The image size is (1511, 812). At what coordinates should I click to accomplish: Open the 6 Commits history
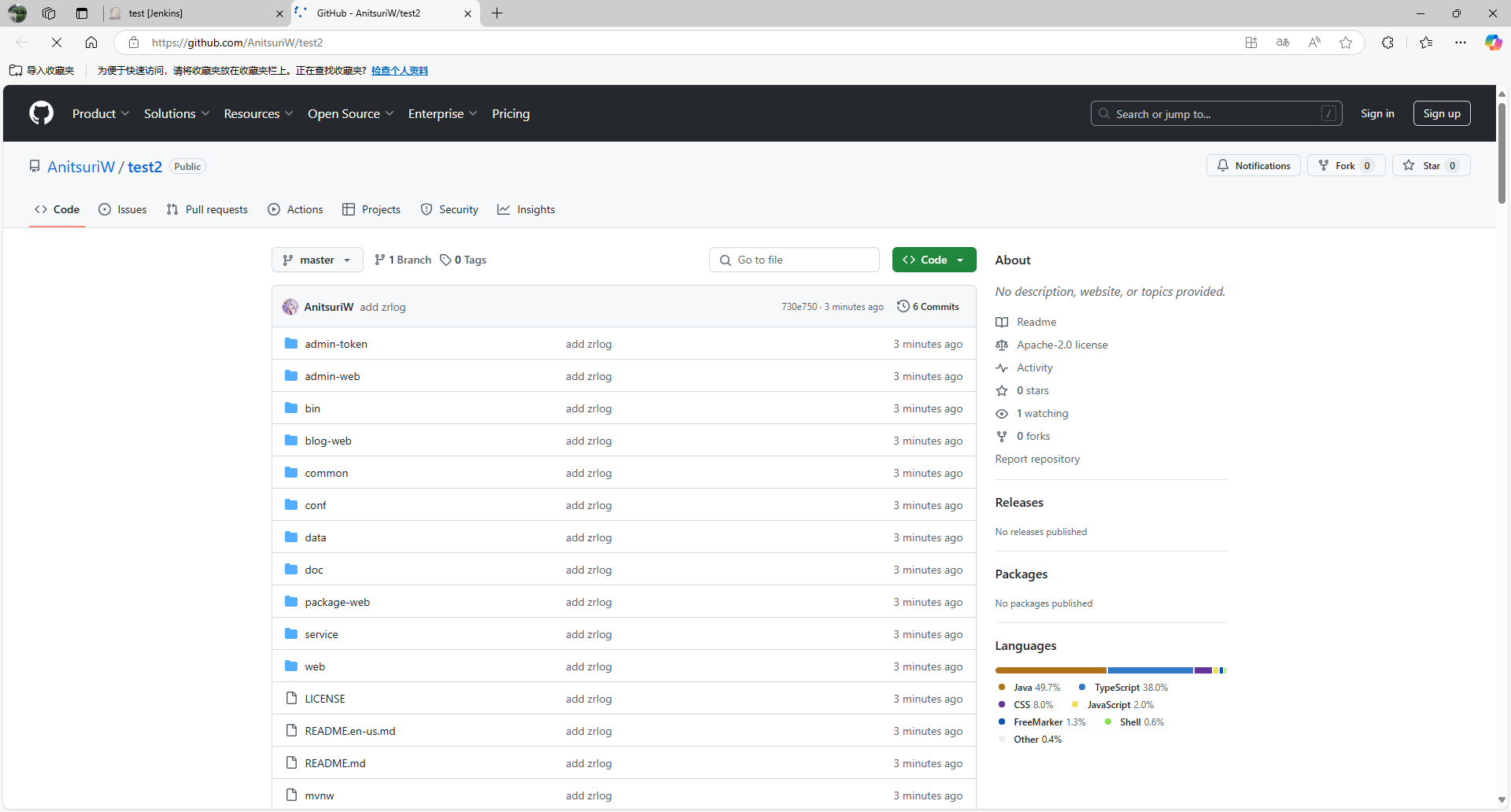coord(929,307)
